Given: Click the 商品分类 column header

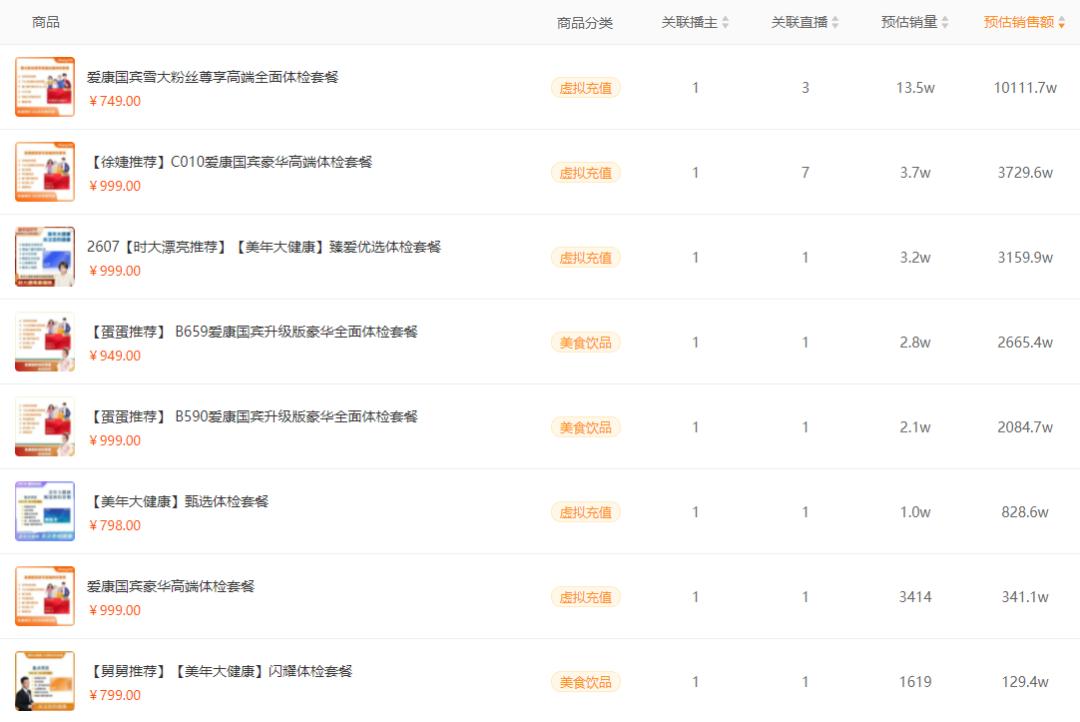Looking at the screenshot, I should (x=584, y=21).
